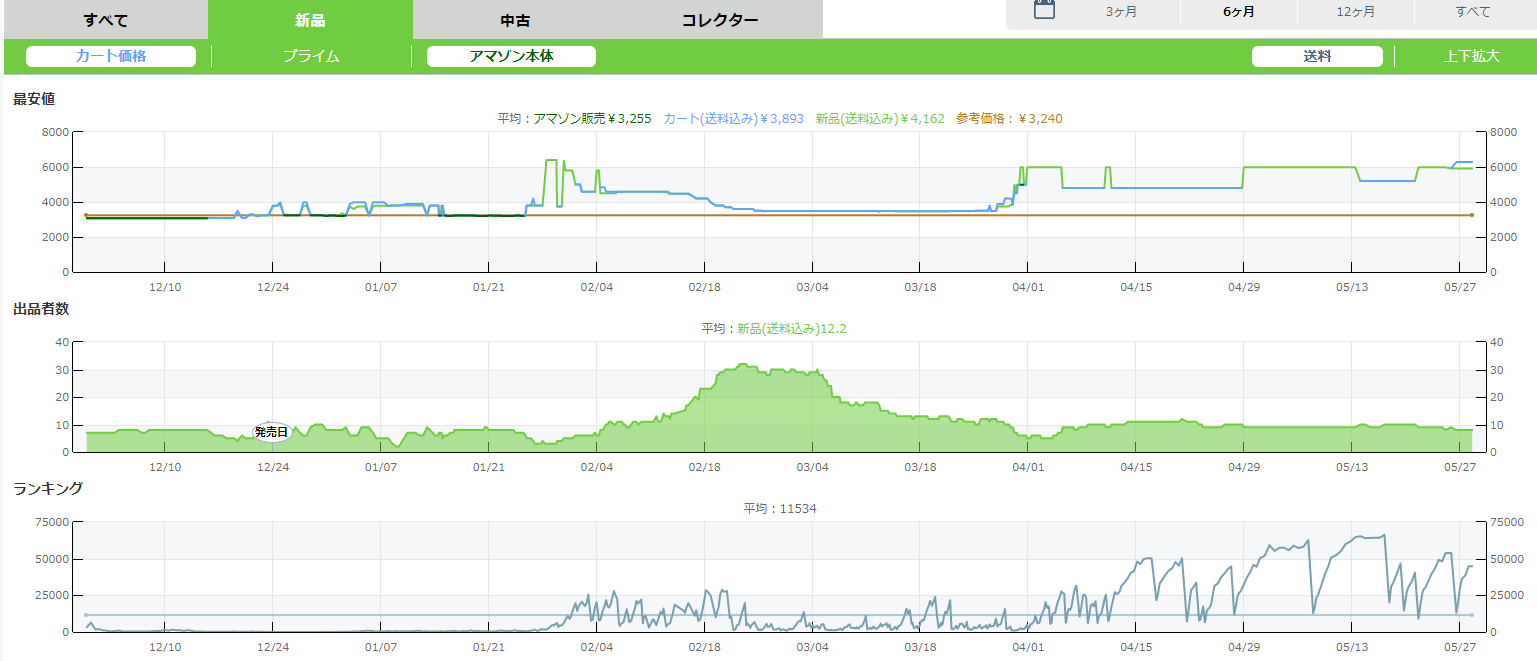Image resolution: width=1537 pixels, height=661 pixels.
Task: Select the 新品 tab
Action: click(x=310, y=20)
